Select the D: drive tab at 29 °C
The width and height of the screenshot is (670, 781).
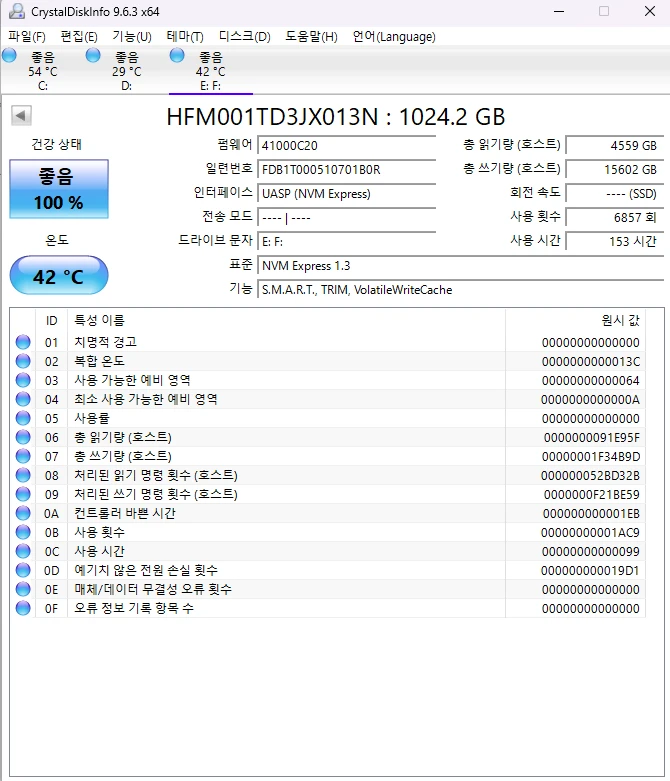(x=127, y=71)
